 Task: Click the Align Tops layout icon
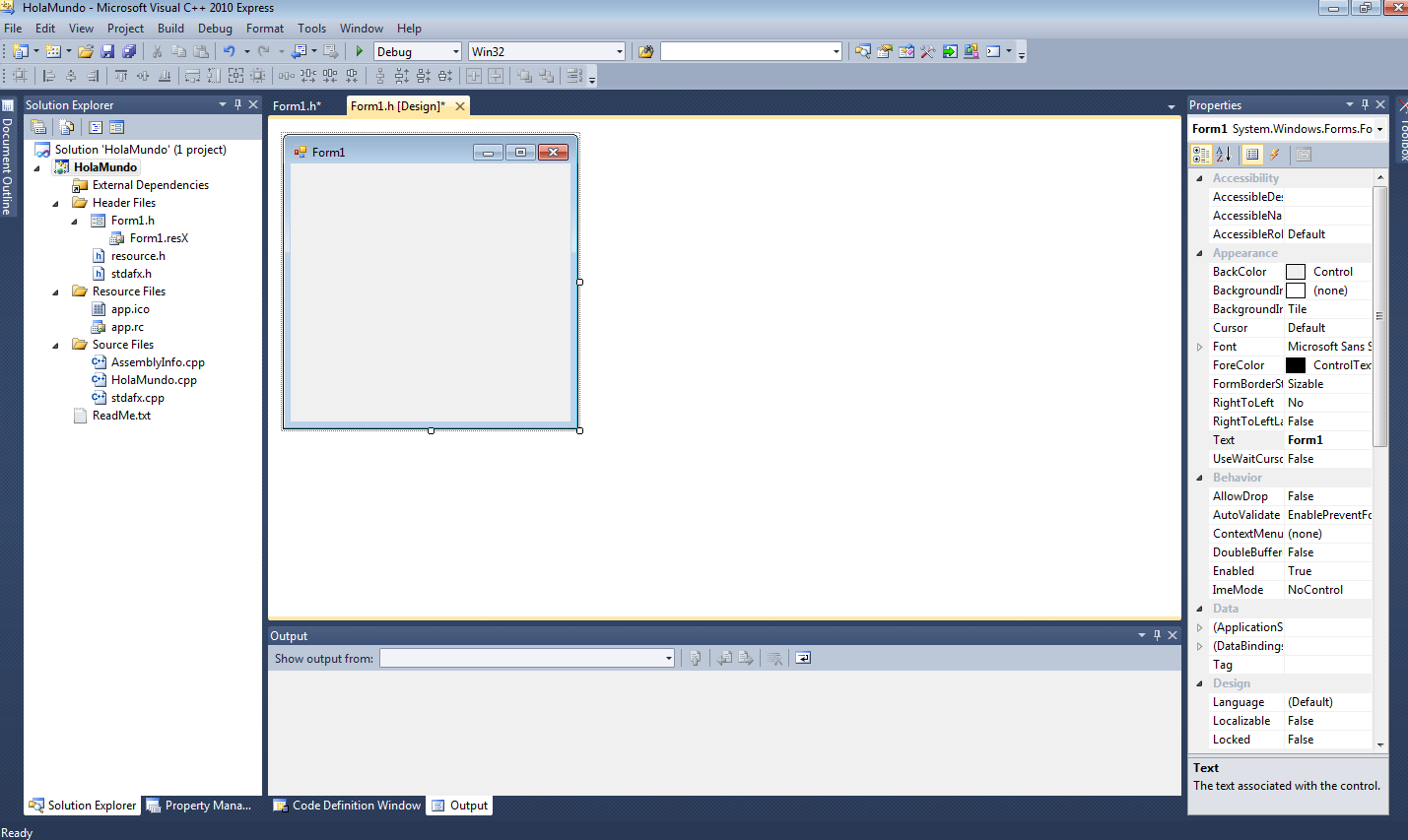tap(121, 75)
